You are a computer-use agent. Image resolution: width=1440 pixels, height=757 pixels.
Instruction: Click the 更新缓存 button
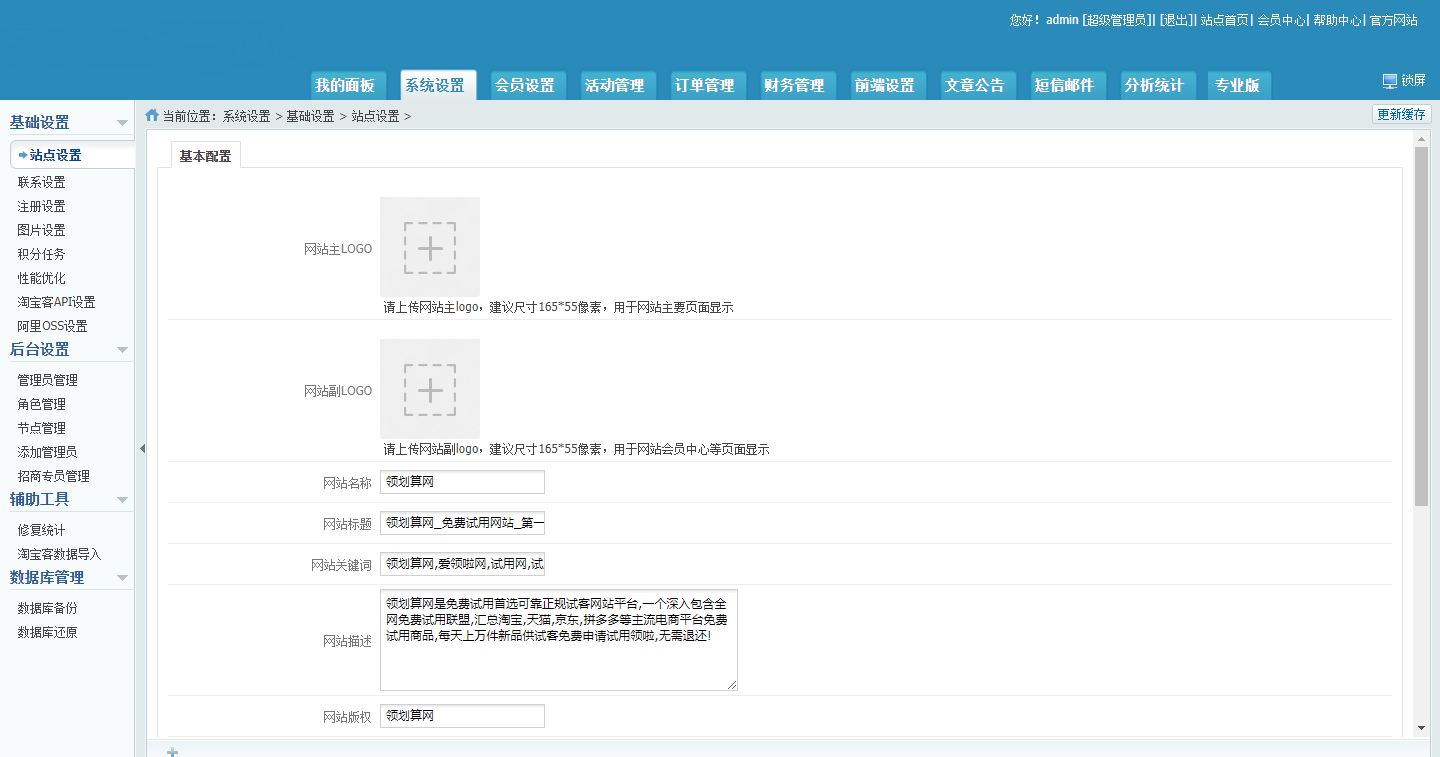[x=1401, y=115]
